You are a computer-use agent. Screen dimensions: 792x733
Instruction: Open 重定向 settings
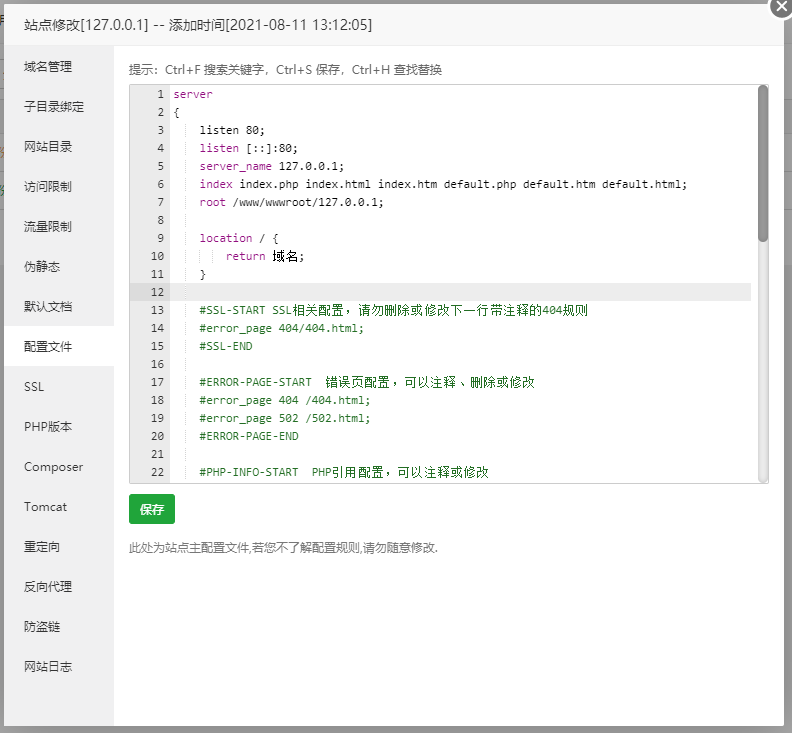(42, 547)
